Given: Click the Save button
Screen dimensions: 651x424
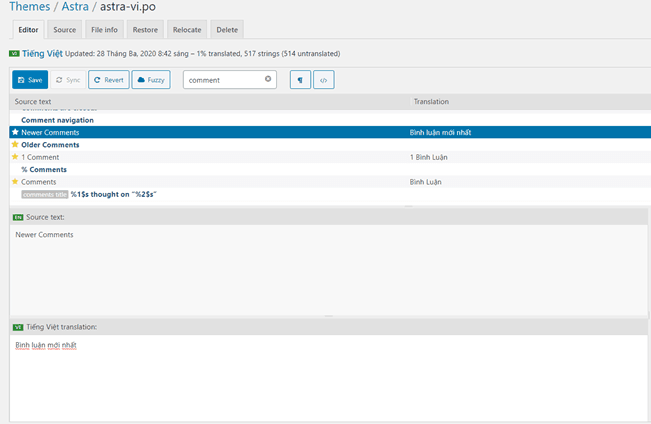Looking at the screenshot, I should pos(30,80).
